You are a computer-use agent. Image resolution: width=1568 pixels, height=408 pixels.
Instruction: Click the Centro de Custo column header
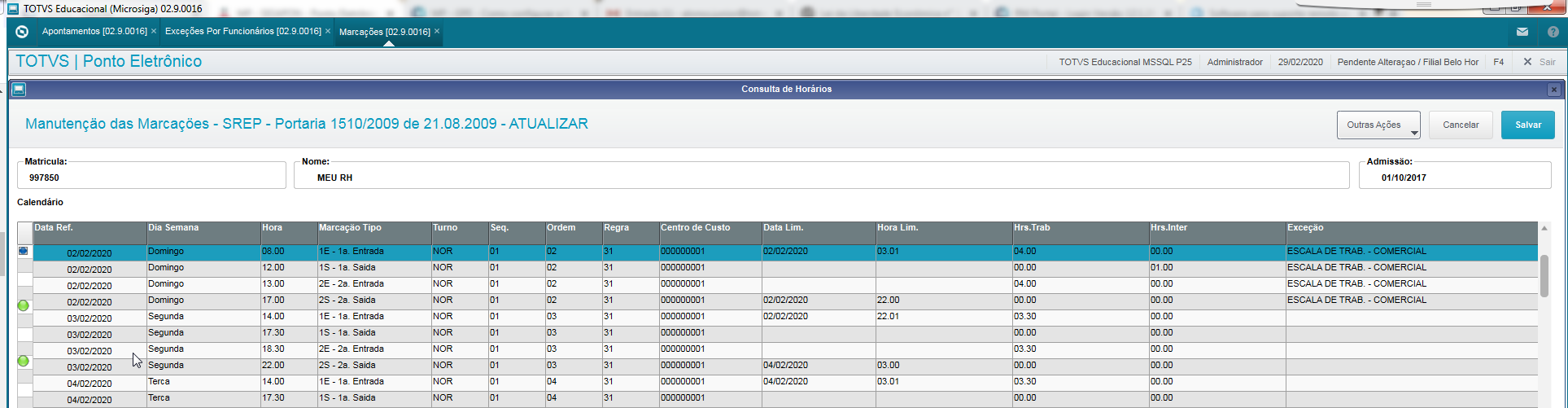(710, 233)
